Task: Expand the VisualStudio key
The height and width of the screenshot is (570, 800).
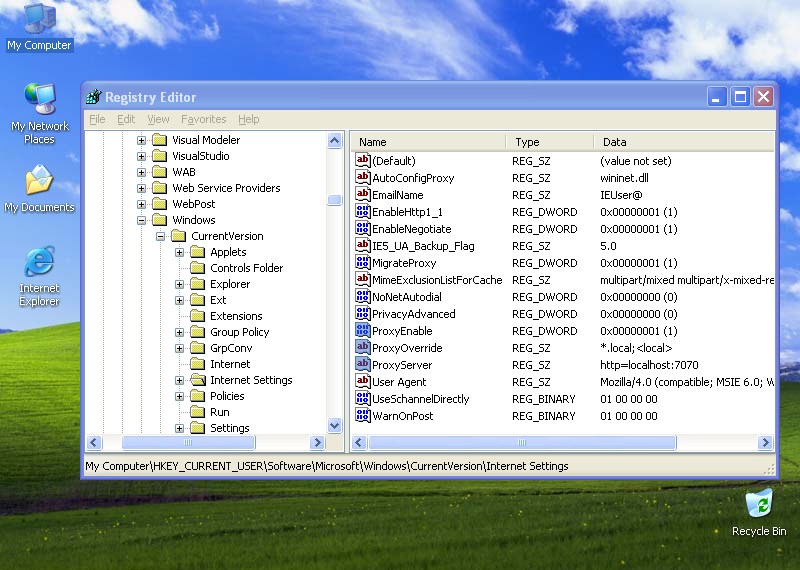Action: [x=141, y=156]
